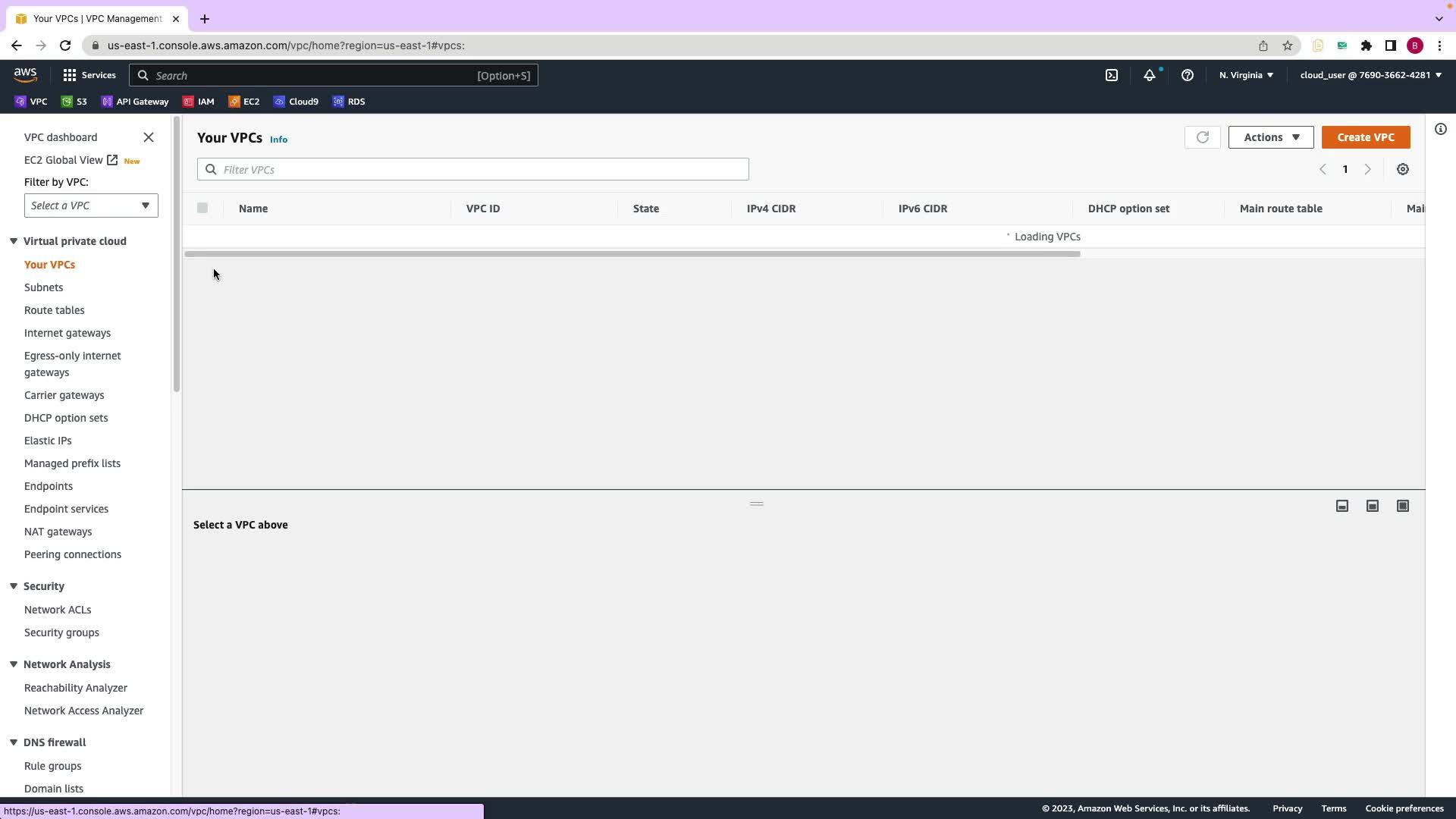Open the Select a VPC filter dropdown

(x=91, y=206)
